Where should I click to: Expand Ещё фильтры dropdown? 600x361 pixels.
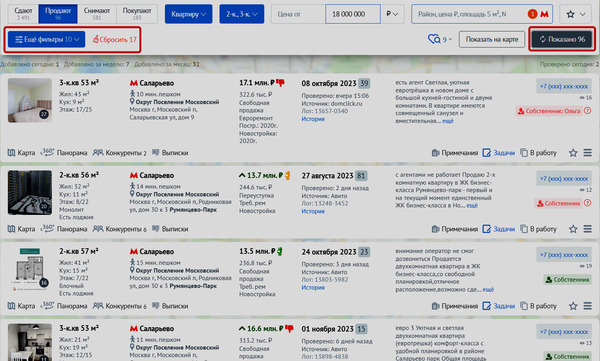tap(46, 39)
